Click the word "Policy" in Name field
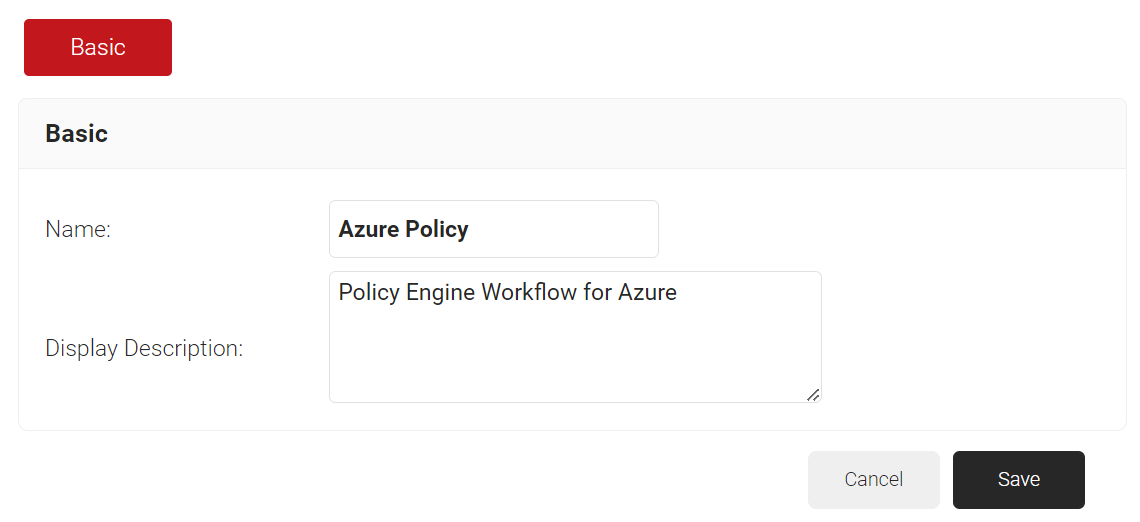The height and width of the screenshot is (522, 1140). 437,229
